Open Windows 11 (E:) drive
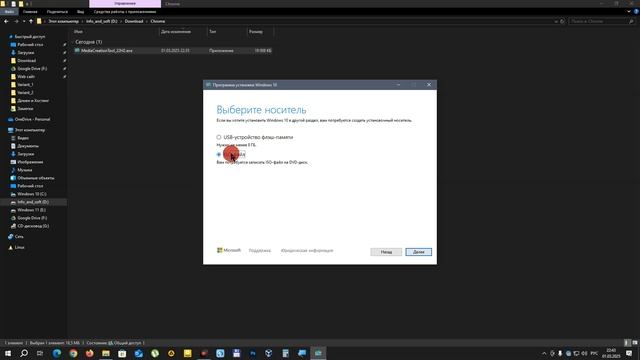Image resolution: width=640 pixels, height=360 pixels. (31, 210)
